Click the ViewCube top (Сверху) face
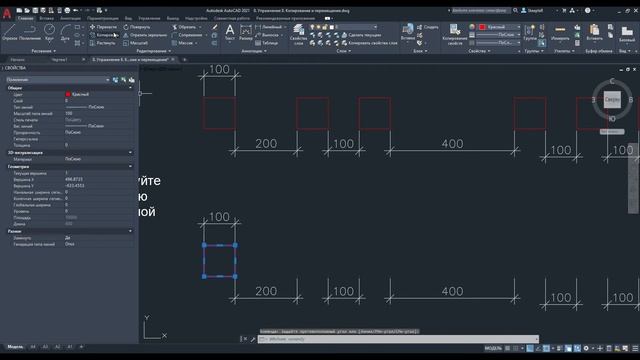 pyautogui.click(x=612, y=100)
